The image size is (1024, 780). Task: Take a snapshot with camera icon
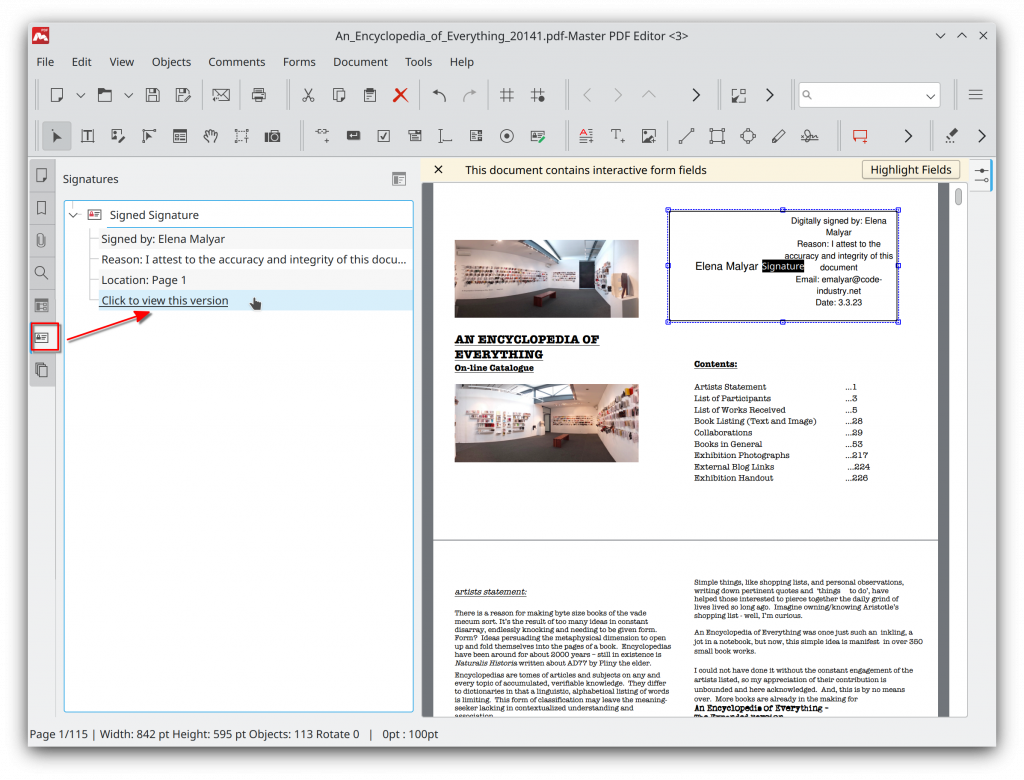coord(272,136)
